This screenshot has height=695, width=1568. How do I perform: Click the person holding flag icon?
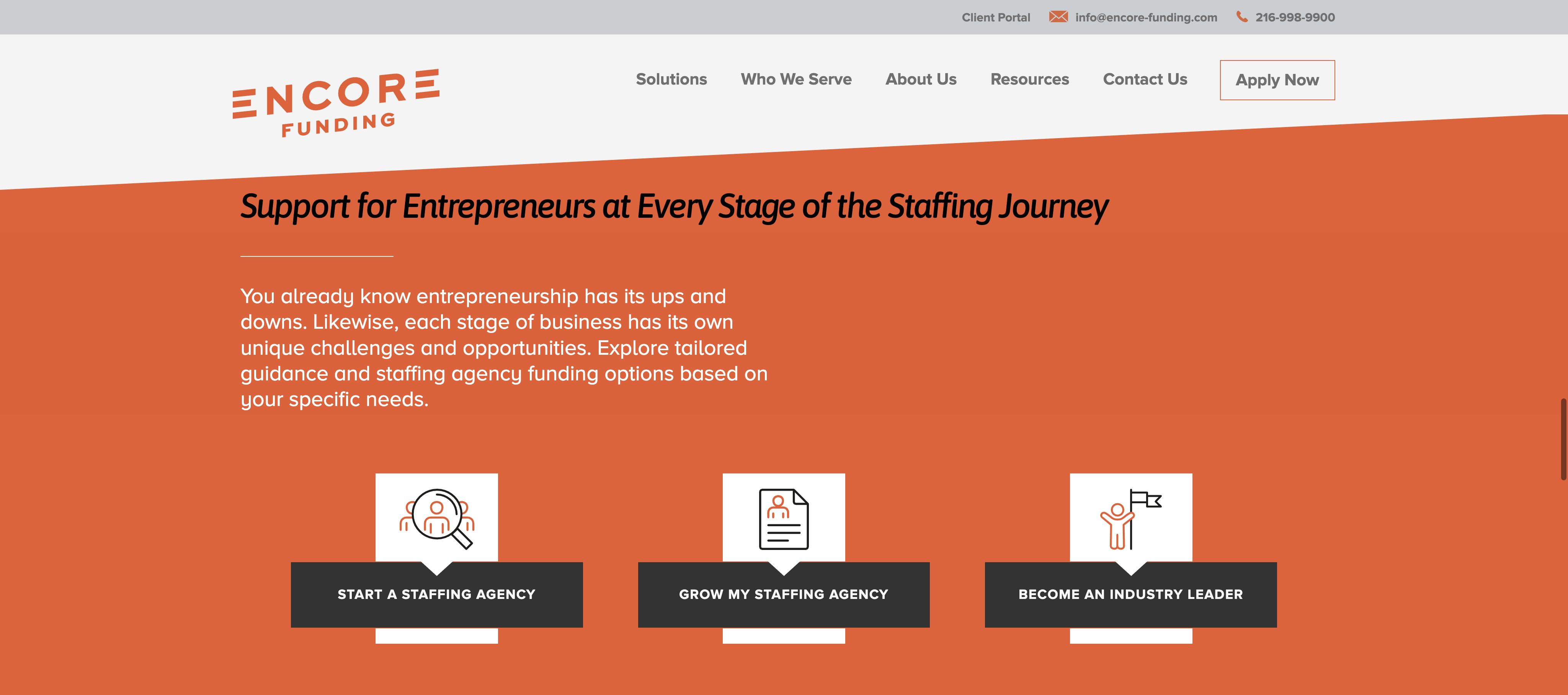tap(1130, 519)
